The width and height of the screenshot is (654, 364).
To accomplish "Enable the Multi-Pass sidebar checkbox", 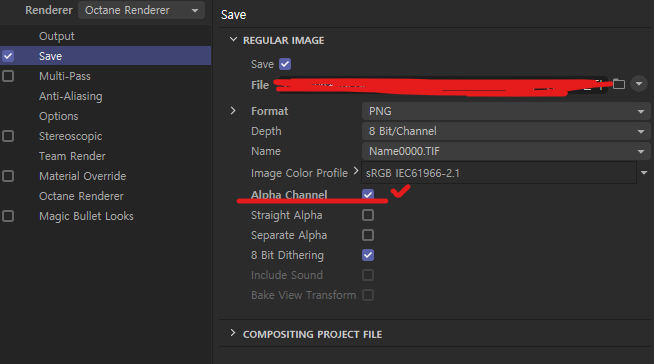I will 8,76.
